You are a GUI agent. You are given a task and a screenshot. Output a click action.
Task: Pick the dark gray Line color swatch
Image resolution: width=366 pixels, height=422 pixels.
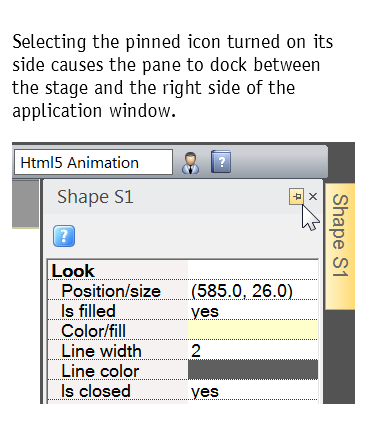tap(253, 370)
